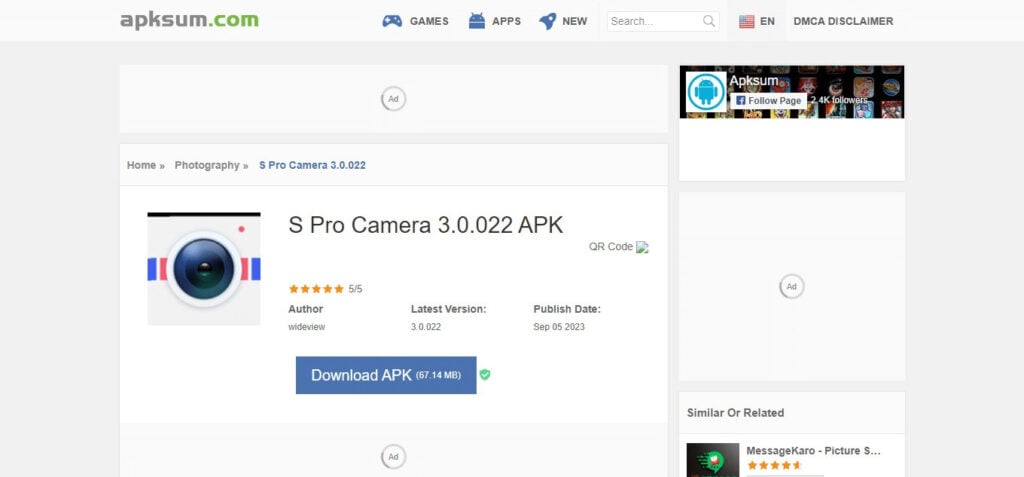The width and height of the screenshot is (1024, 477).
Task: Click the version value 3.0.022
Action: tap(426, 327)
